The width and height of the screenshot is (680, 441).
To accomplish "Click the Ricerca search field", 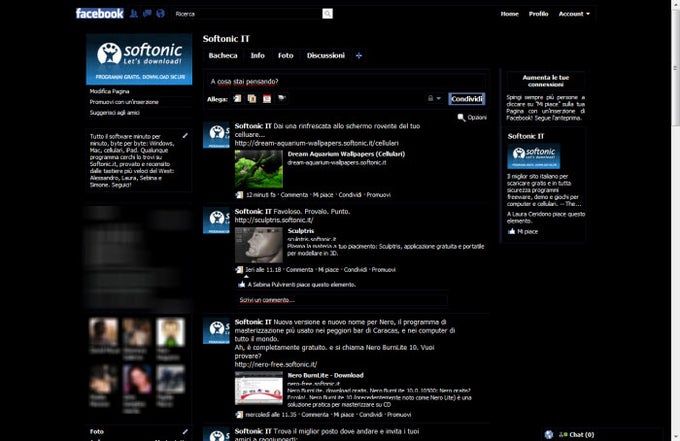I will coord(247,14).
